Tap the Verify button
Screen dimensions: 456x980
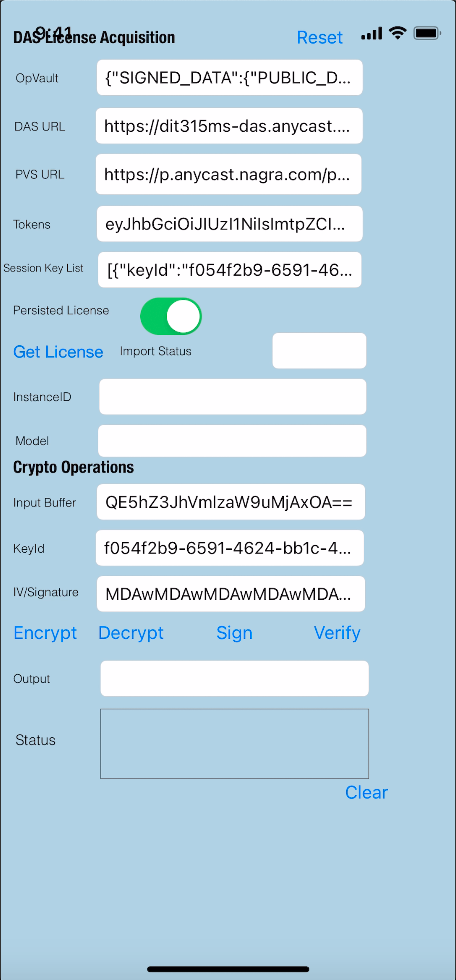pos(337,632)
